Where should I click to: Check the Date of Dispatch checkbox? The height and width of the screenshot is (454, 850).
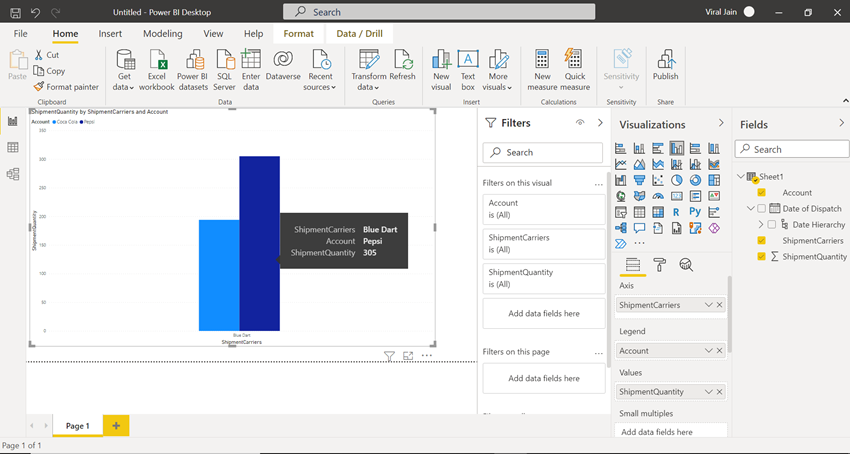[x=761, y=208]
